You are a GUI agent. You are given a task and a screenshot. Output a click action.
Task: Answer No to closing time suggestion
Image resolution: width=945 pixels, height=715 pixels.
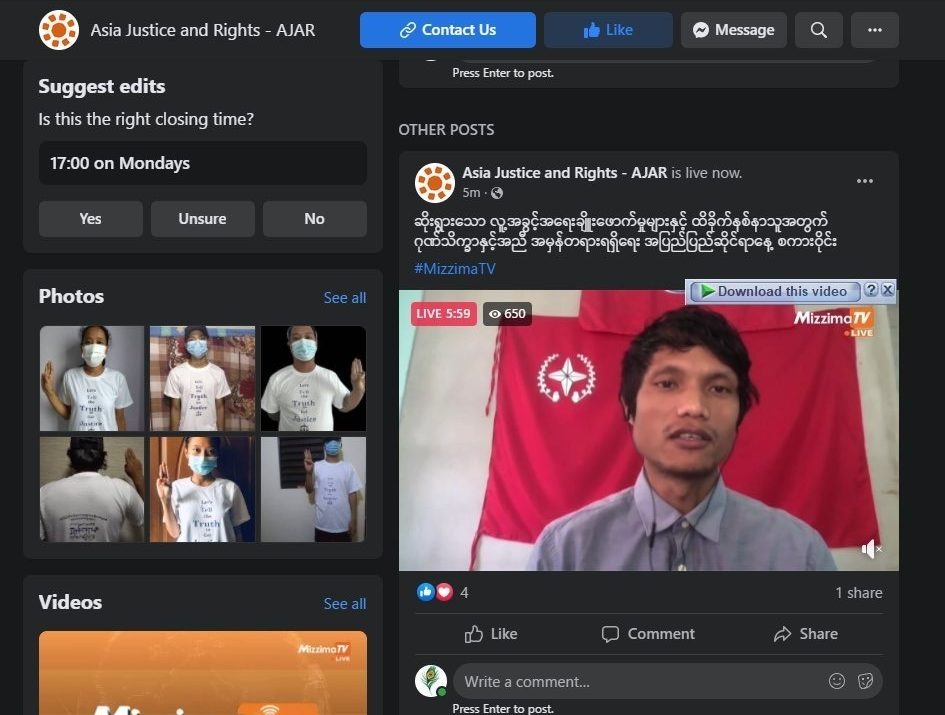(315, 219)
